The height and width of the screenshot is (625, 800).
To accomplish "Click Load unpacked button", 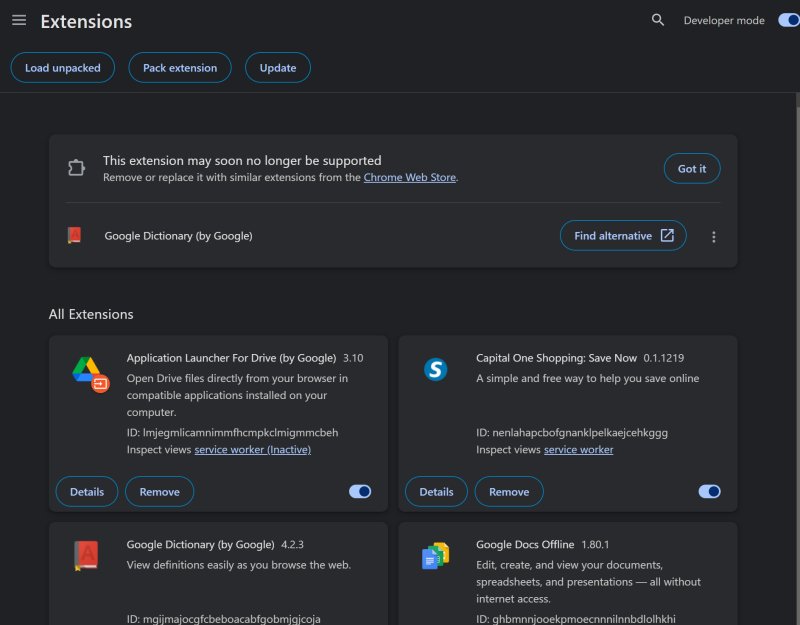I will click(63, 68).
